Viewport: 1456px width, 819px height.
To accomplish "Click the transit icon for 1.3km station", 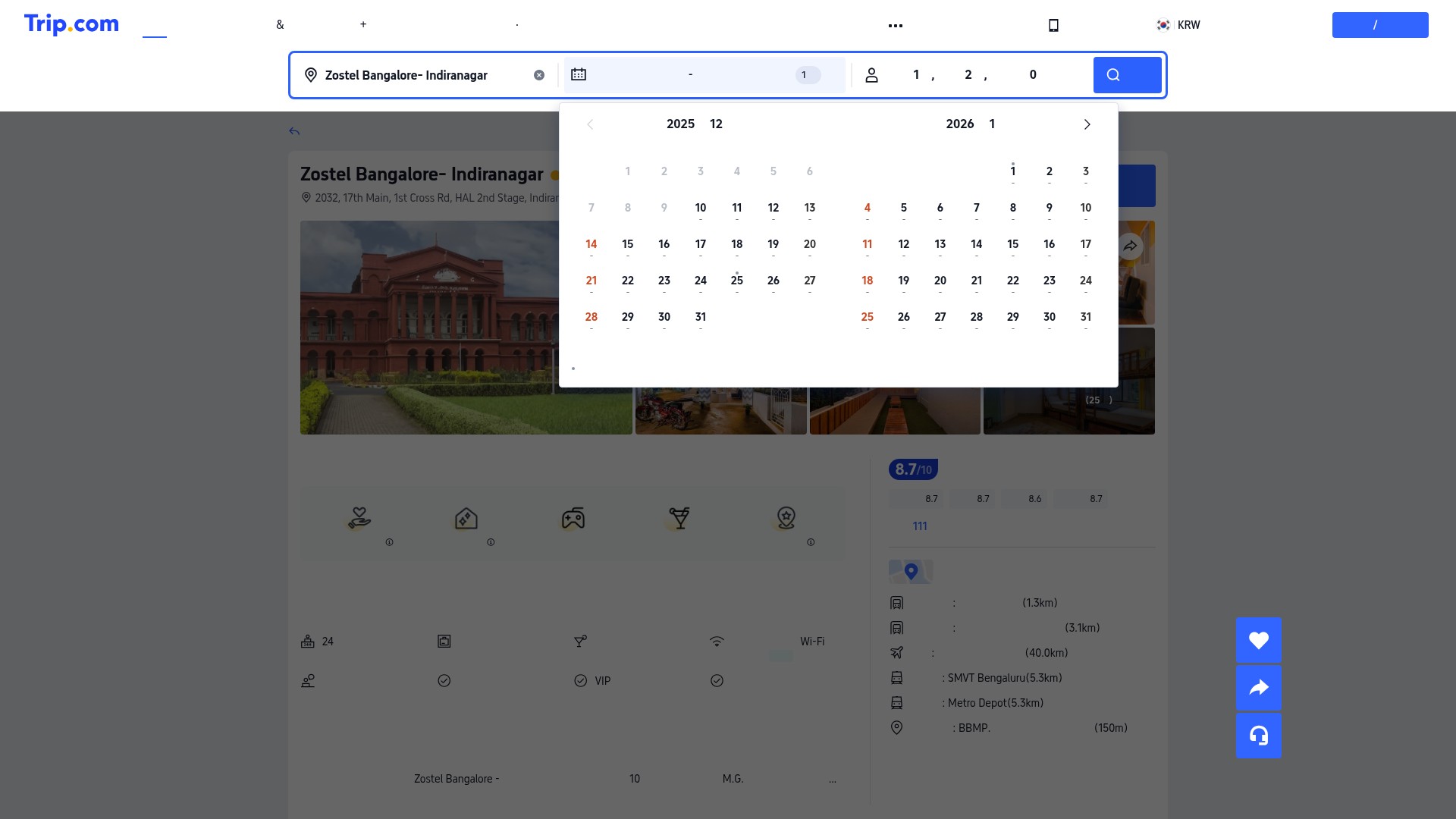I will pyautogui.click(x=897, y=603).
